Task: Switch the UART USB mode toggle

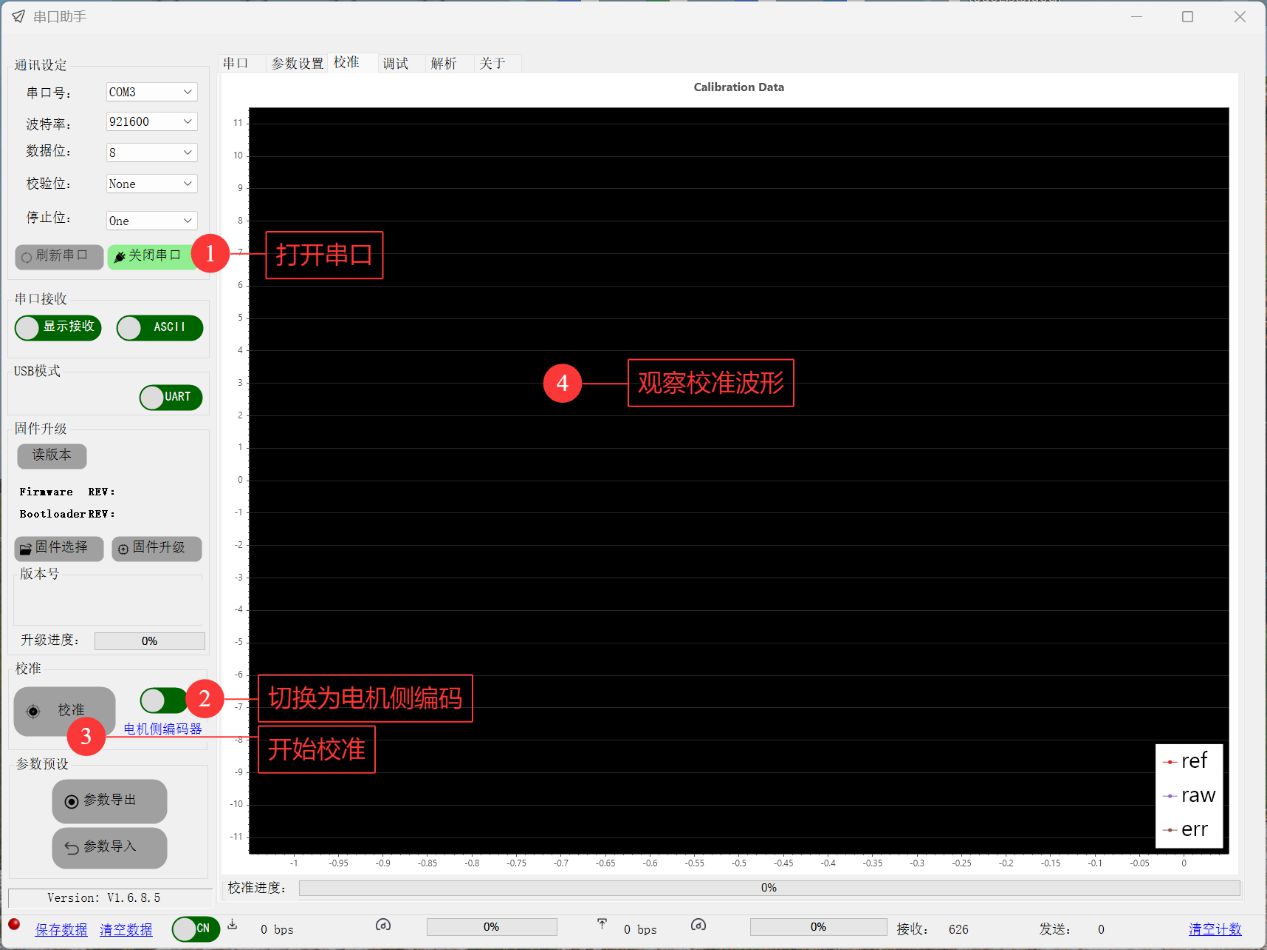Action: [x=170, y=397]
